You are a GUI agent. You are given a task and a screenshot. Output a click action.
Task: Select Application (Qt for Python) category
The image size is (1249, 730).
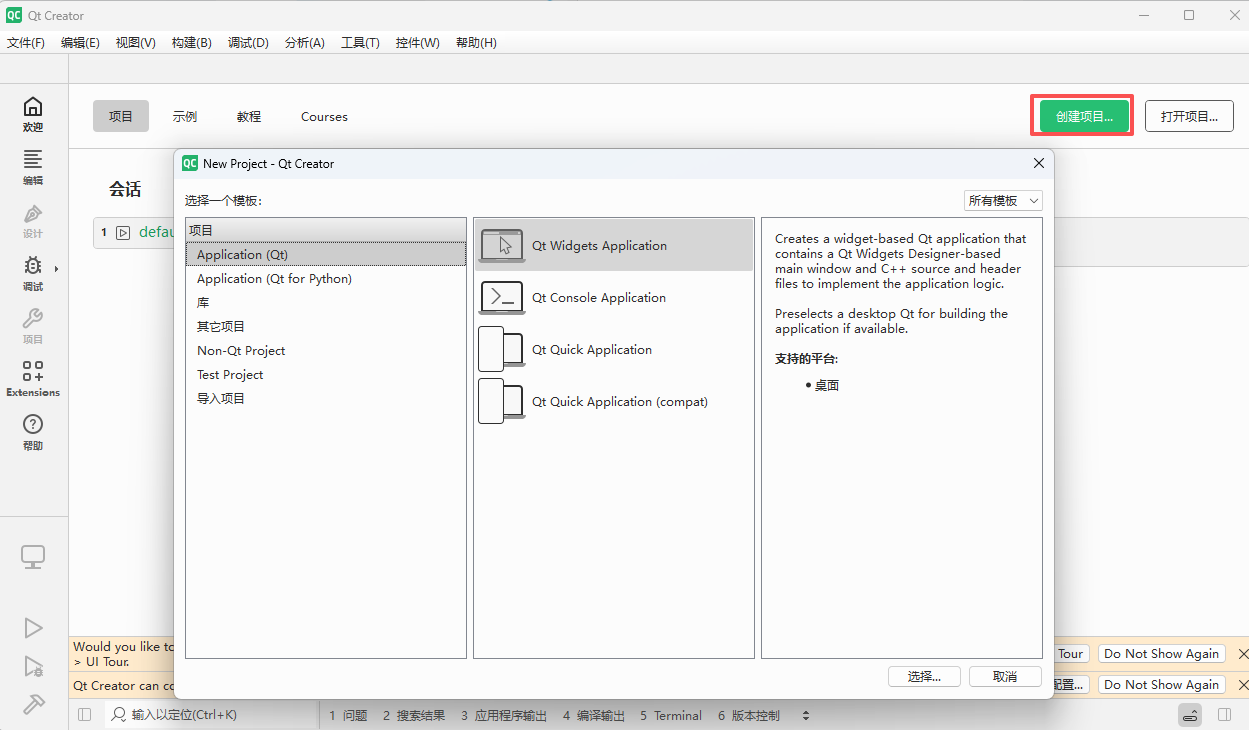(326, 278)
